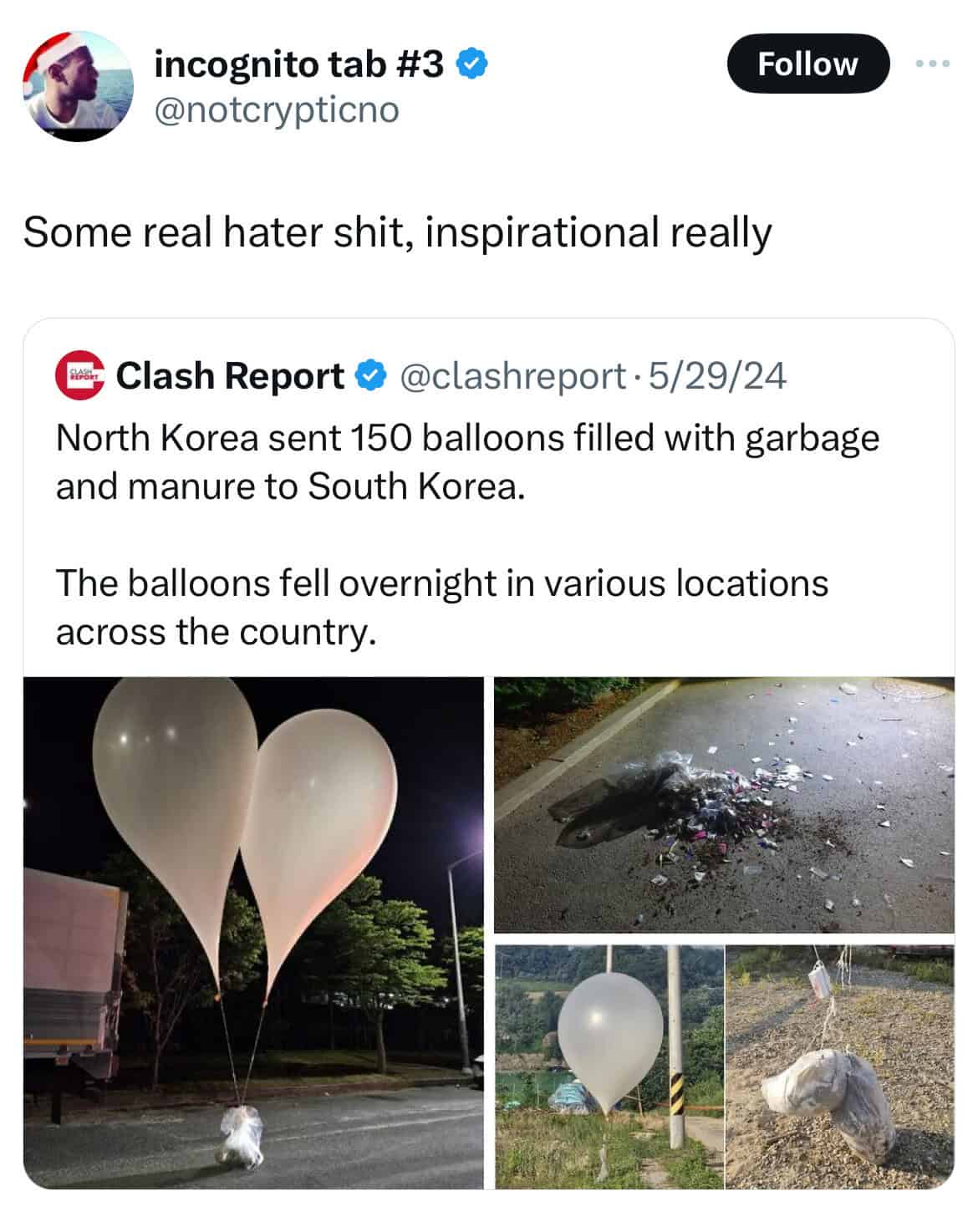Screen dimensions: 978x1232
Task: Open the @notcrypticno handle link
Action: [277, 109]
